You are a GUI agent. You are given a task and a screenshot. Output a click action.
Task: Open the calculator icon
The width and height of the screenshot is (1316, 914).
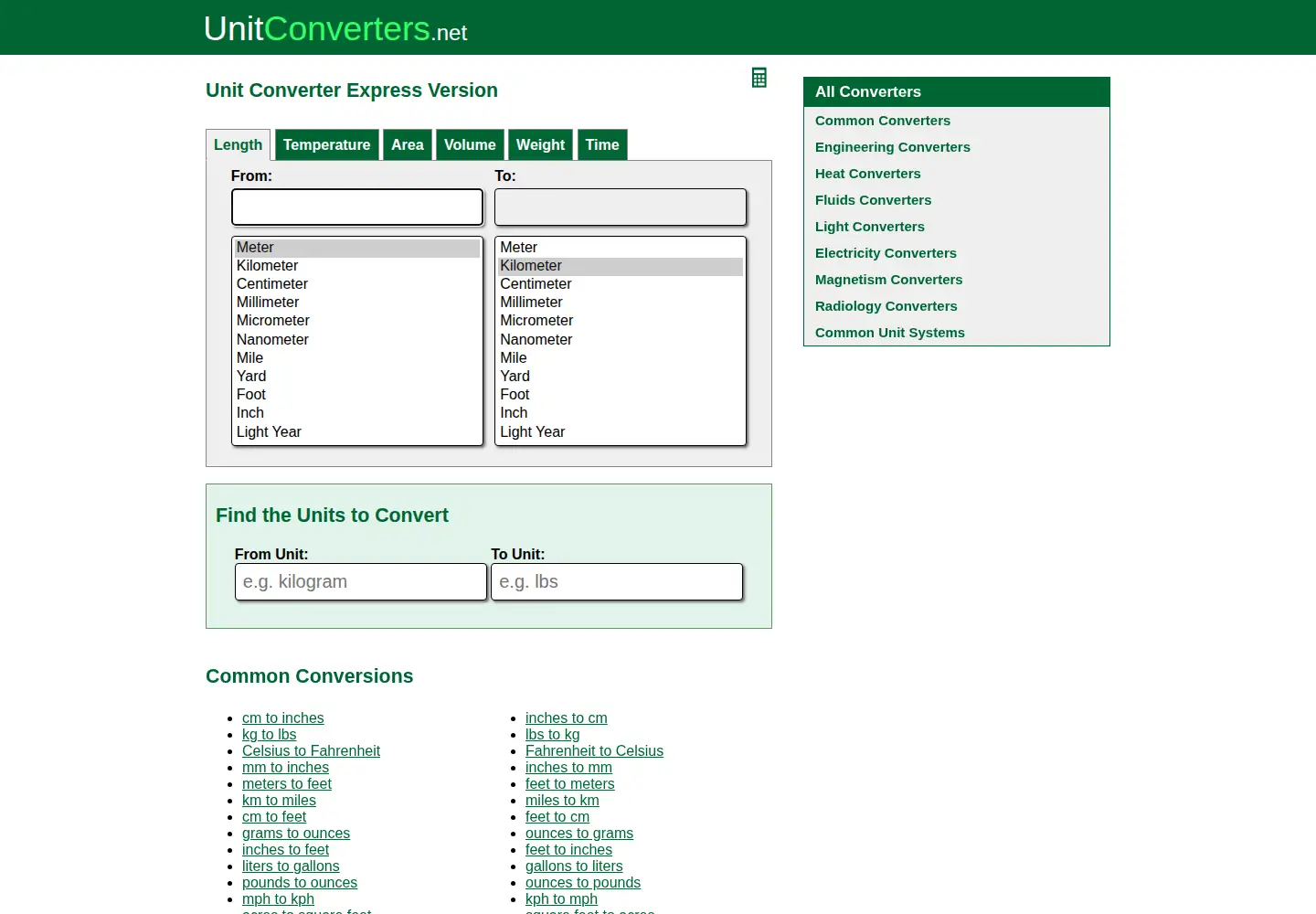759,78
